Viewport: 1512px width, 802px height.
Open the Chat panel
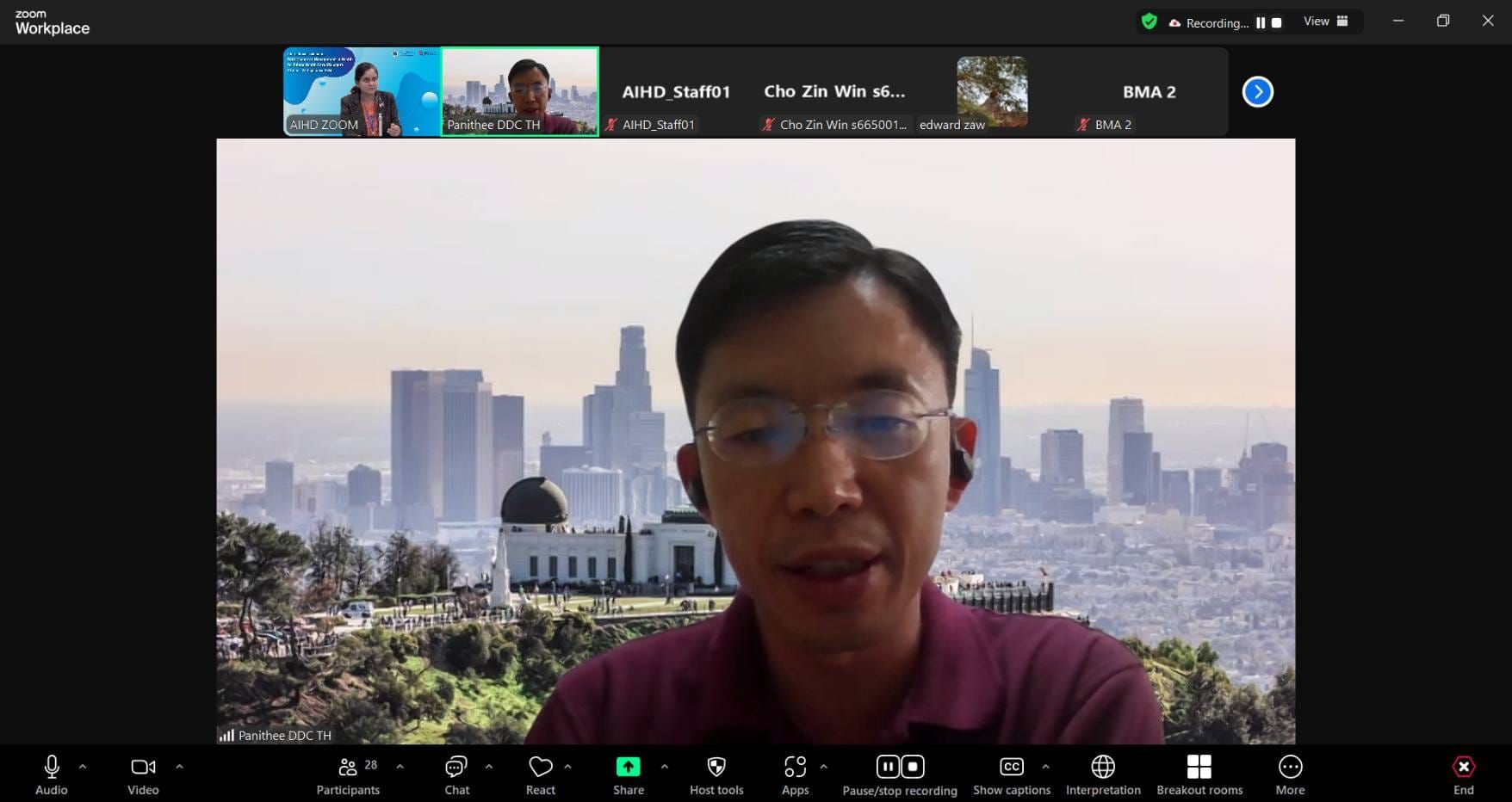click(456, 775)
